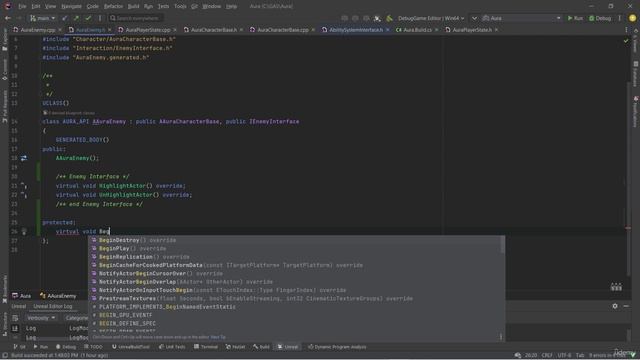This screenshot has height=360, width=640.
Task: Click the git push arrow icon
Action: 76,18
